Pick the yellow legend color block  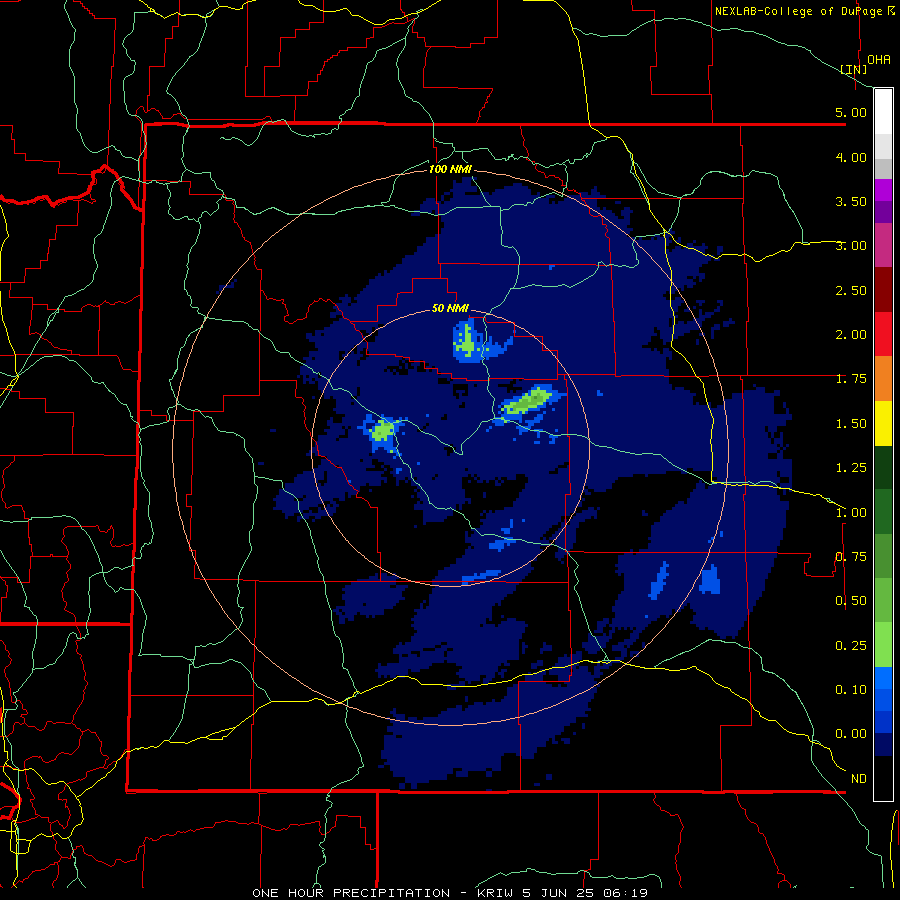point(883,423)
